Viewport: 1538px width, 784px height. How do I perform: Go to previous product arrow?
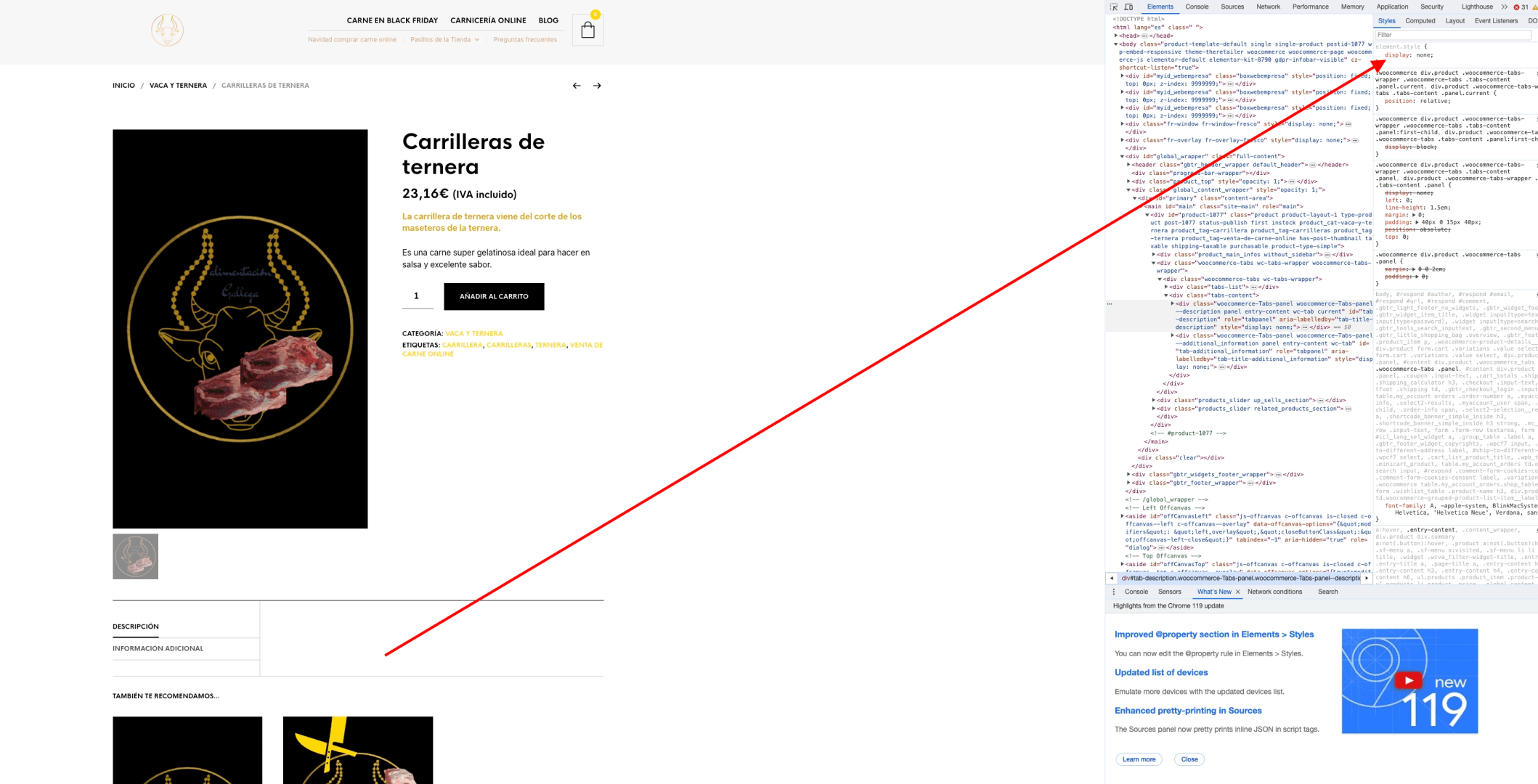click(x=577, y=86)
